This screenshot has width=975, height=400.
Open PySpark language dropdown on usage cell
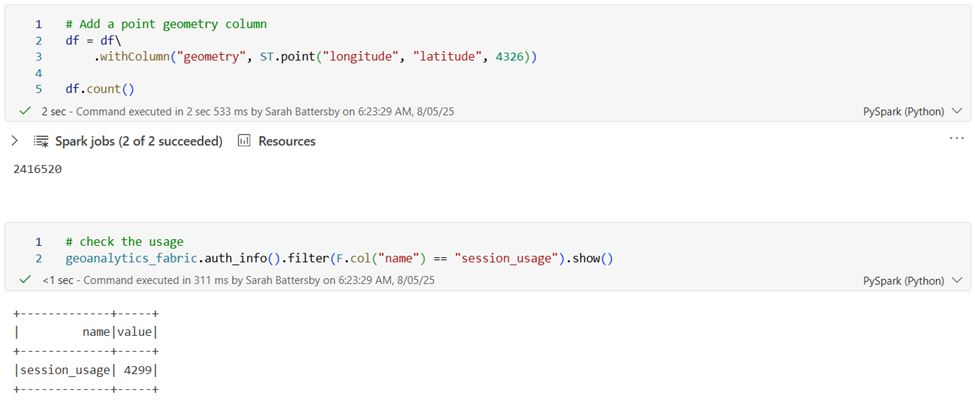coord(912,281)
